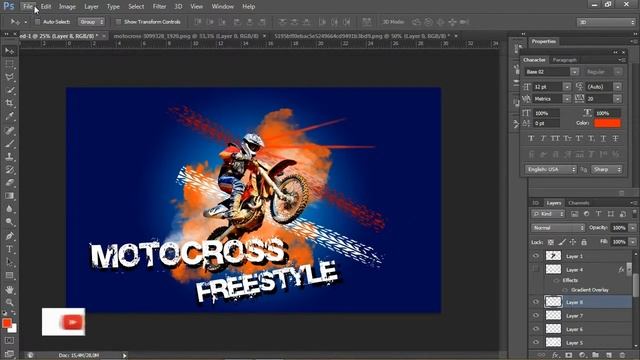Viewport: 640px width, 360px height.
Task: Select the Lasso tool
Action: (x=10, y=77)
